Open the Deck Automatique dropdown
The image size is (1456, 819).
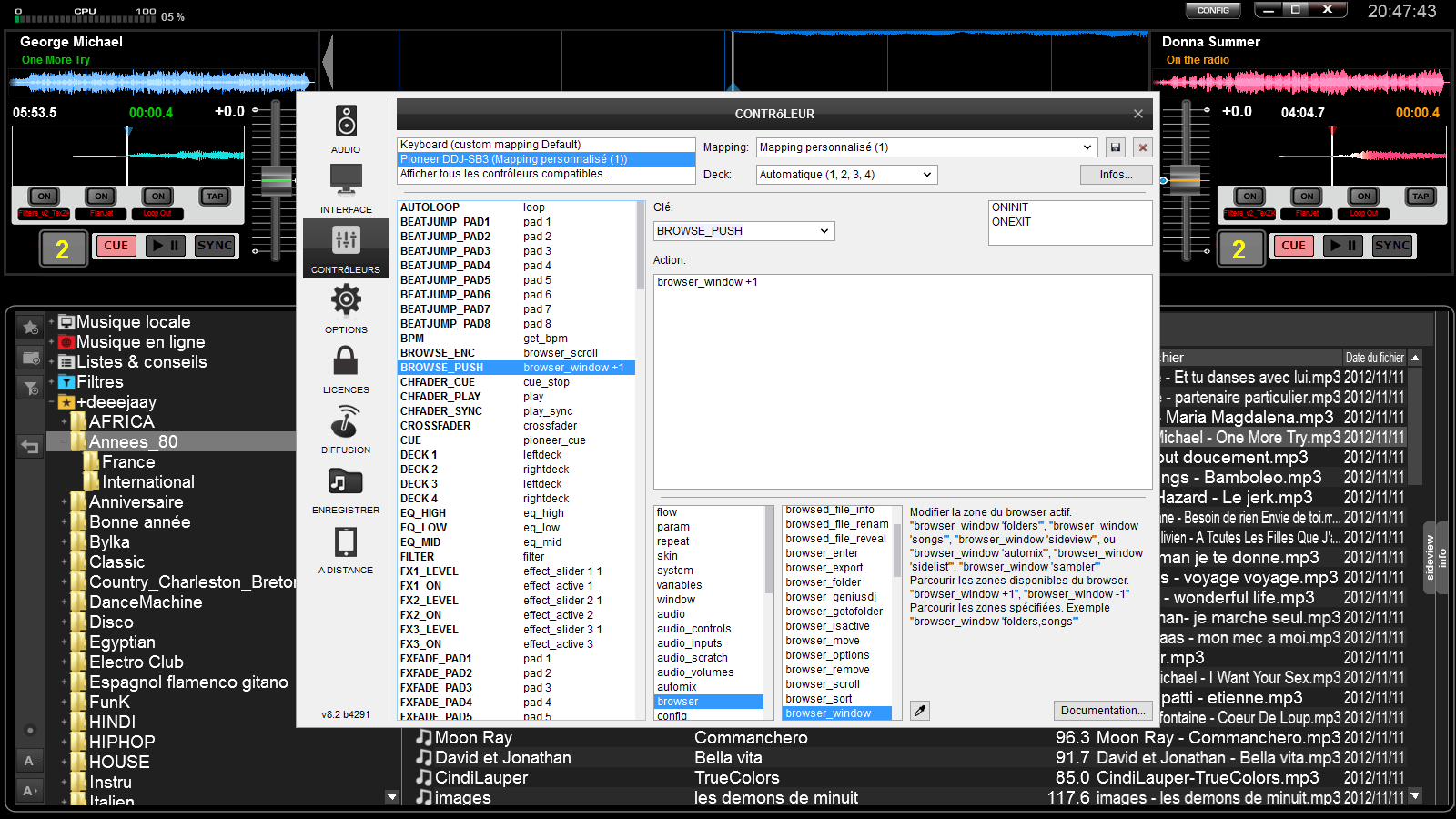846,175
